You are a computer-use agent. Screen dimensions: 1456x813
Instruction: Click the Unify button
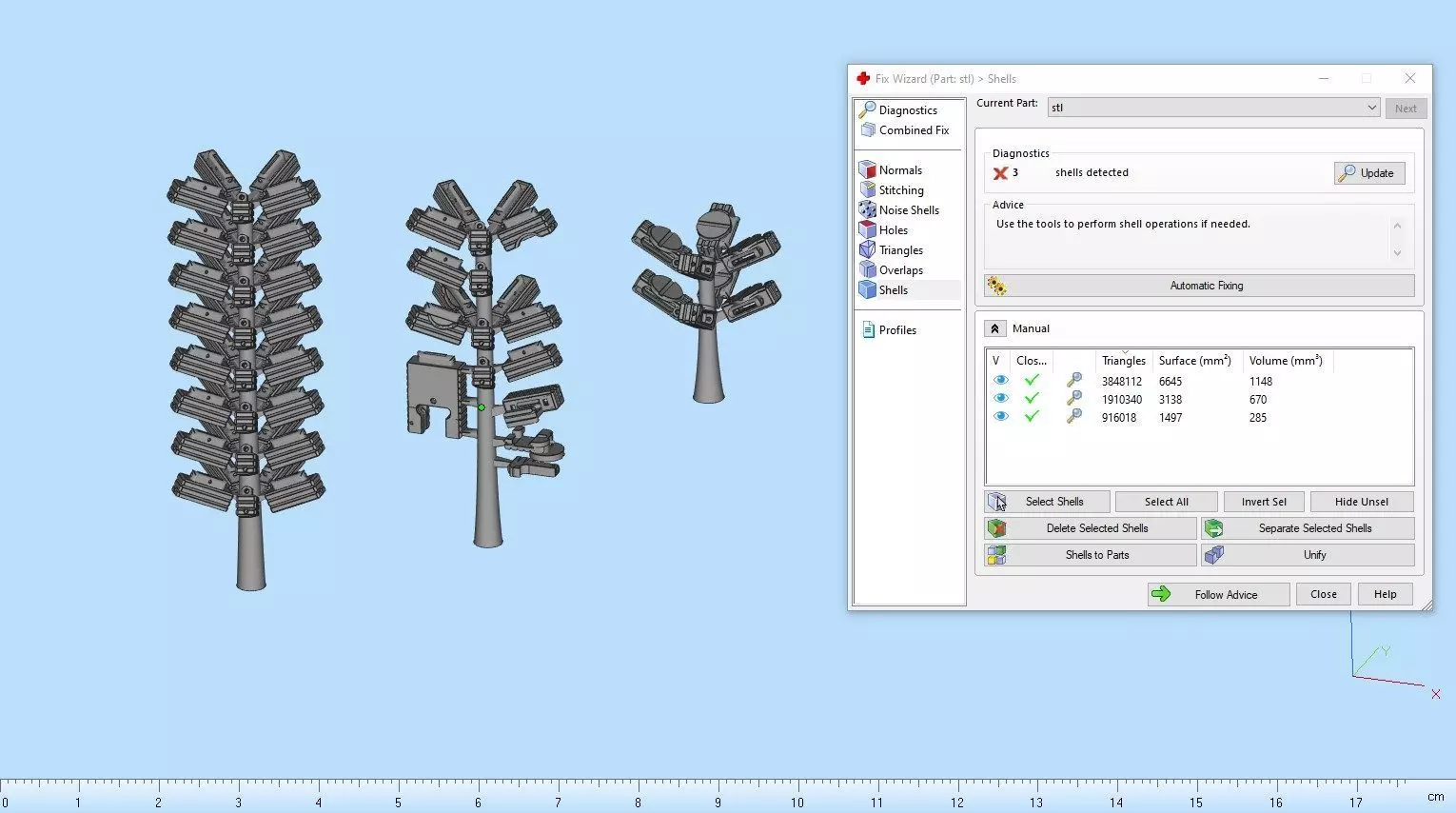pyautogui.click(x=1308, y=555)
